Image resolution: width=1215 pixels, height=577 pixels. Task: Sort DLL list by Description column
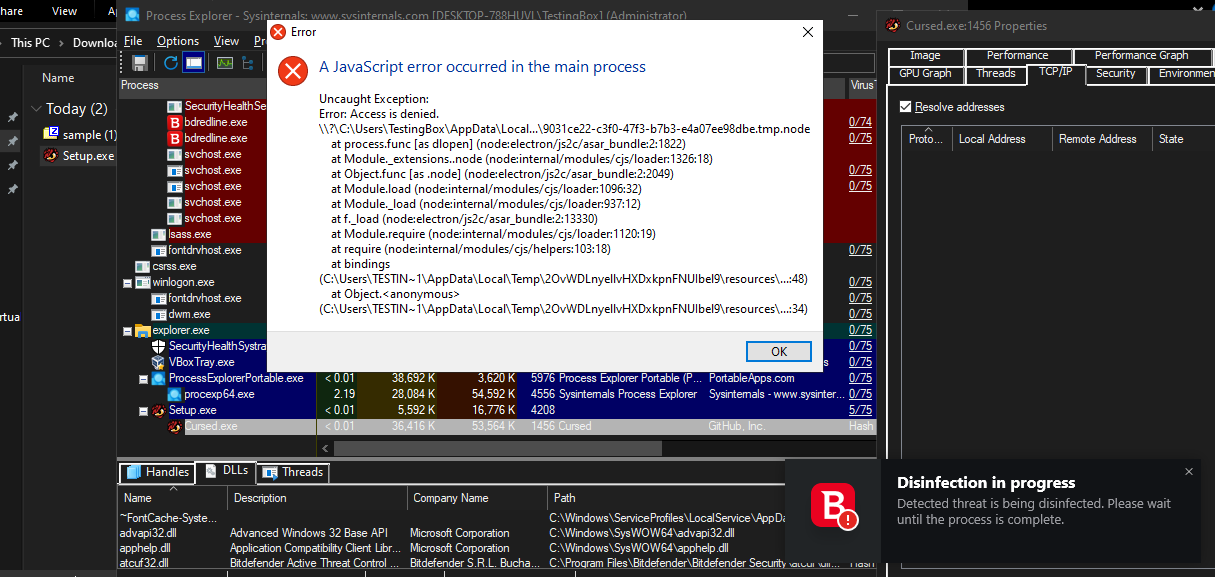click(x=317, y=498)
